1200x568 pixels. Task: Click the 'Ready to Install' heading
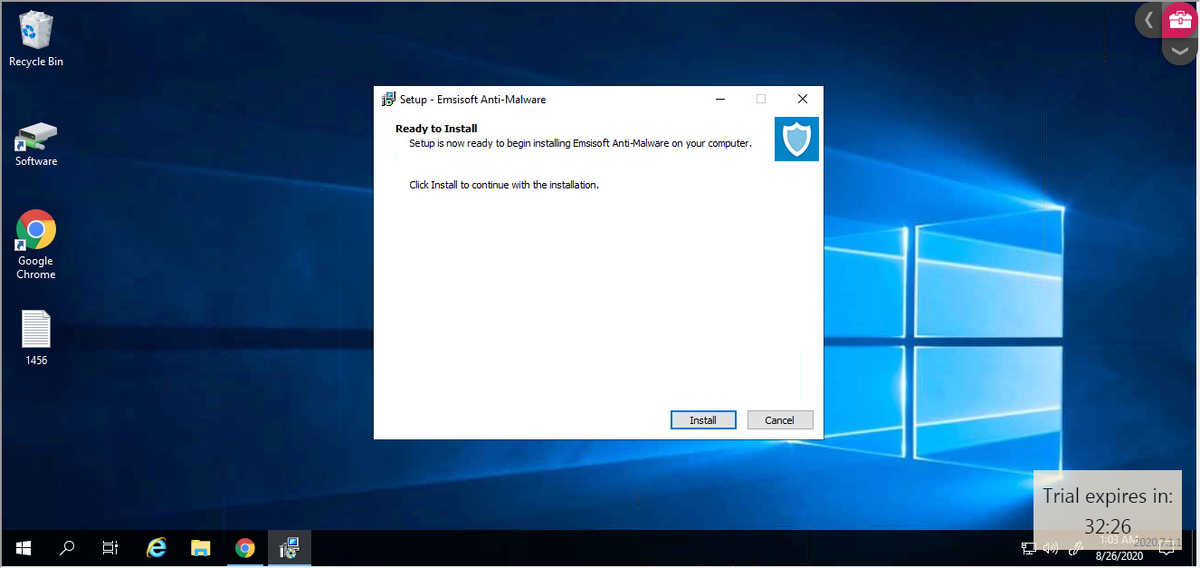point(436,129)
